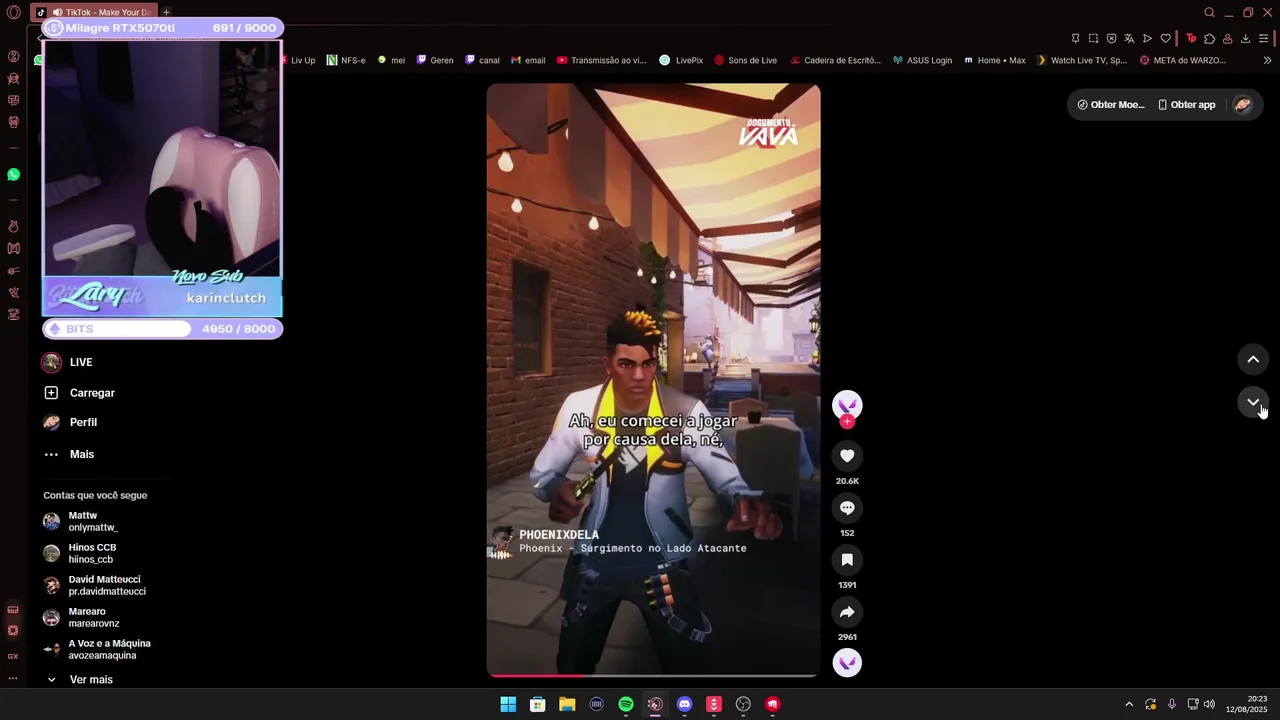Open File Explorer from the taskbar
The image size is (1280, 720).
click(x=567, y=704)
